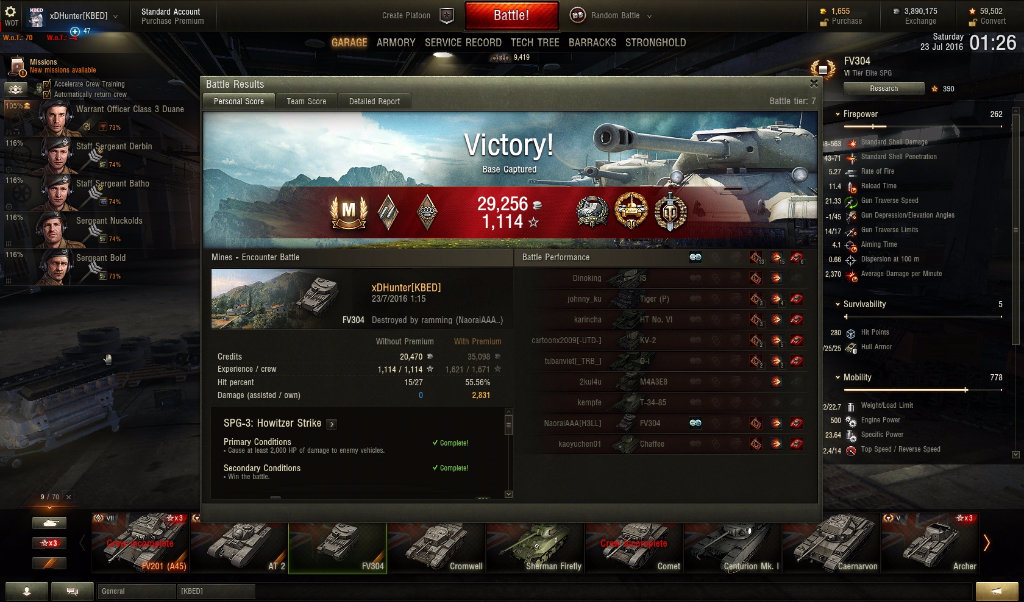The height and width of the screenshot is (602, 1024).
Task: Open the Detailed Report tab
Action: [x=374, y=101]
